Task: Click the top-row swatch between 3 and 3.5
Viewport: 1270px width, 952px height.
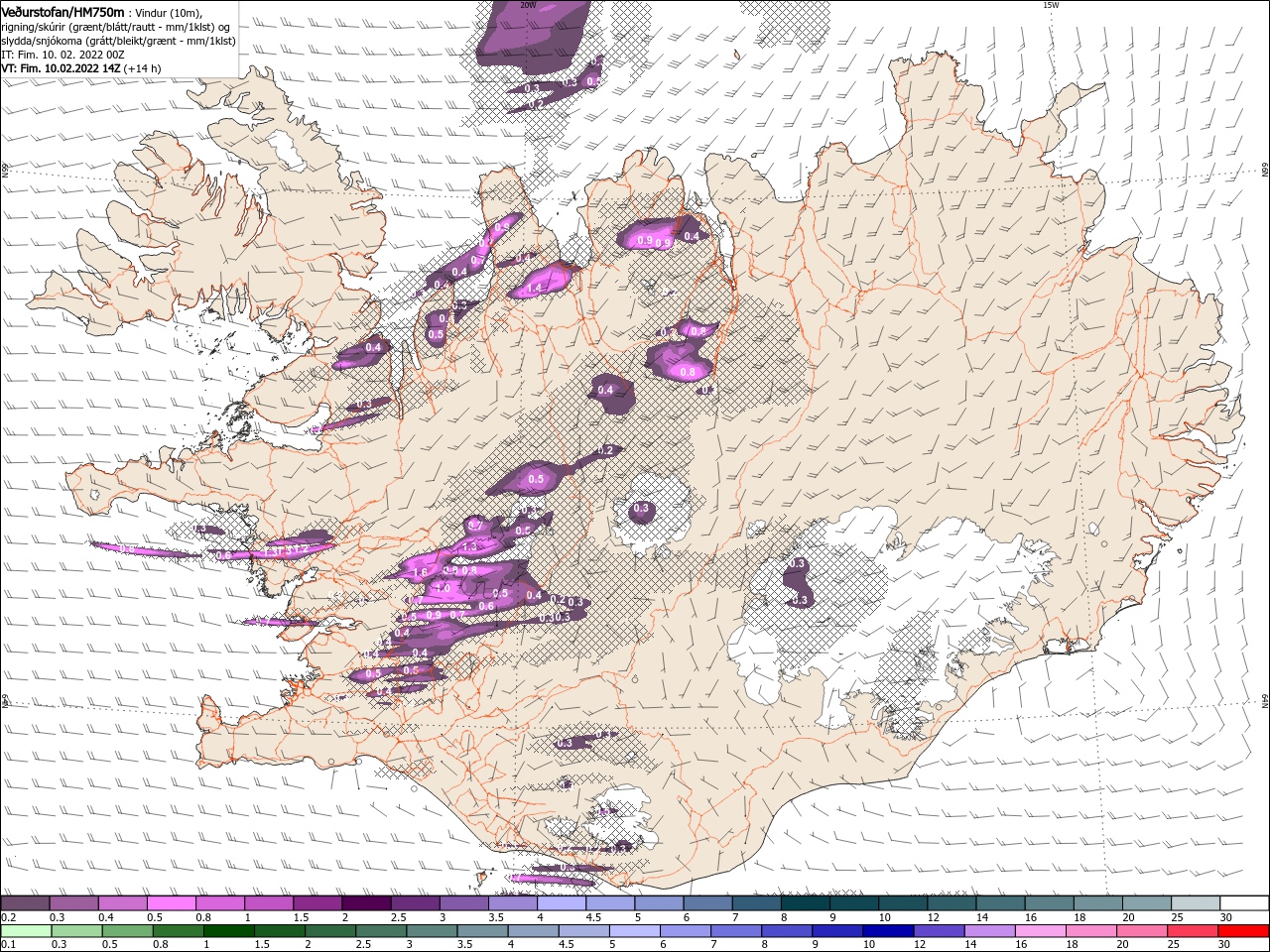Action: click(463, 902)
